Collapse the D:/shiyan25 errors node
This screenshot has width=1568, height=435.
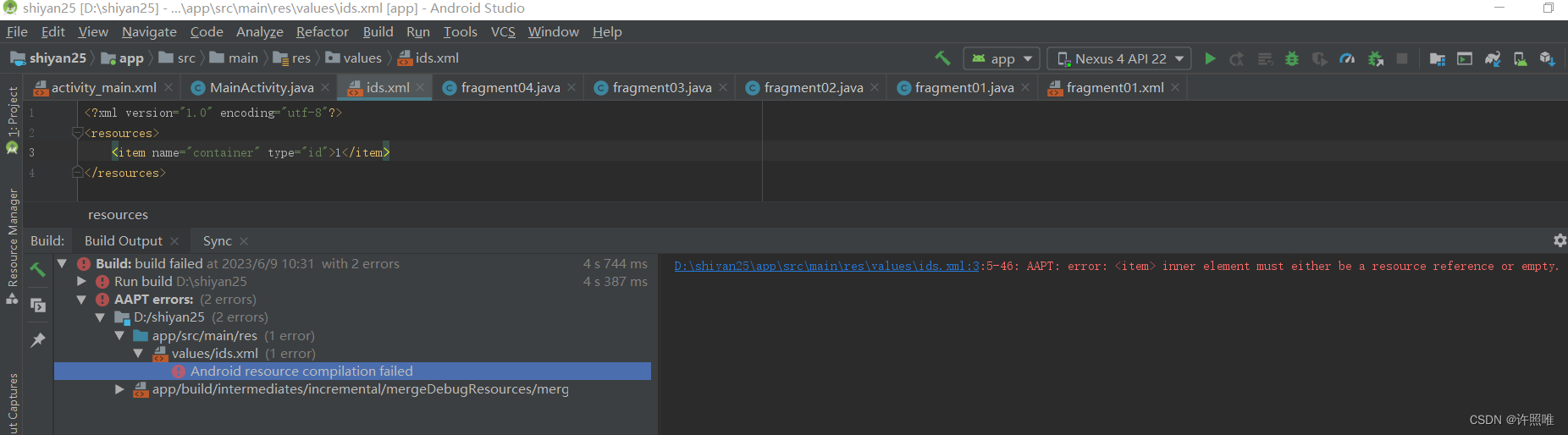pyautogui.click(x=100, y=317)
